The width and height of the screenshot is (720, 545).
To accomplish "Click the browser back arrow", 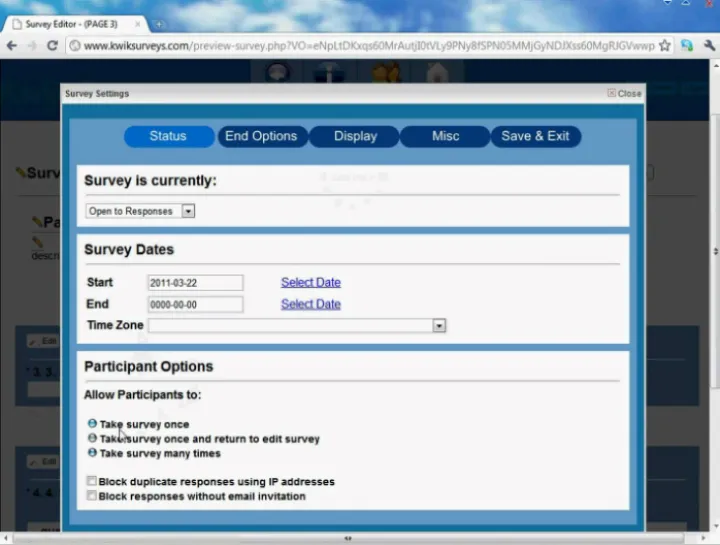I will pos(12,45).
